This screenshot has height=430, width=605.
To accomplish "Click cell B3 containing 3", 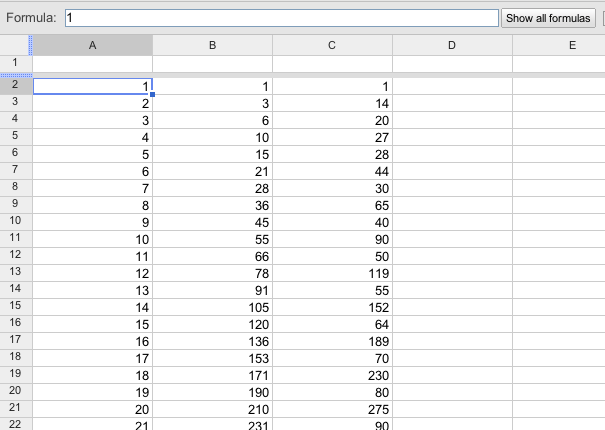I will [x=213, y=103].
